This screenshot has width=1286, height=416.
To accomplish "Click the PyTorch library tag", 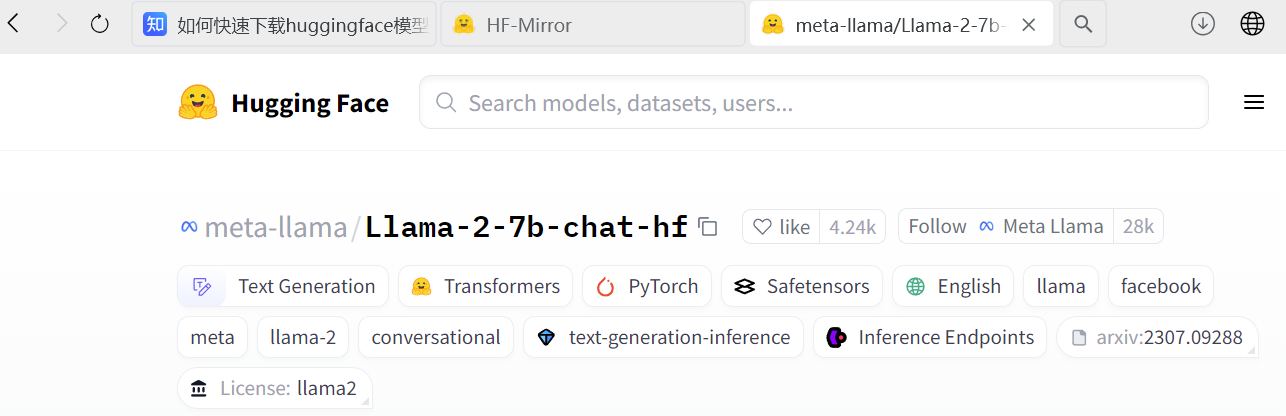I will tap(647, 286).
